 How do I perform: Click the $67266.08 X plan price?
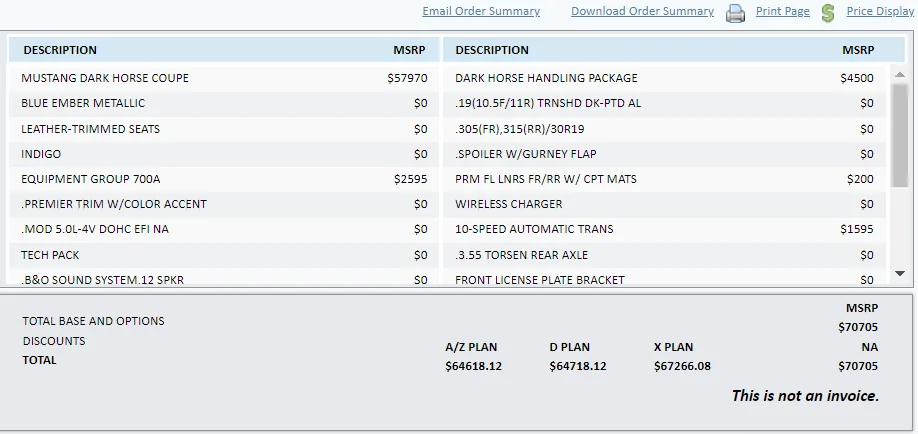tap(682, 367)
